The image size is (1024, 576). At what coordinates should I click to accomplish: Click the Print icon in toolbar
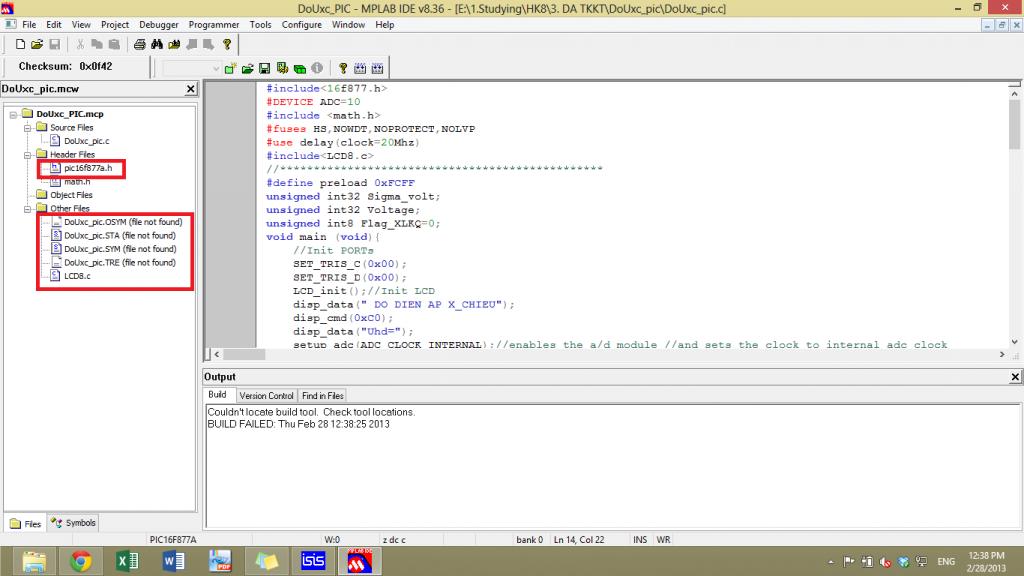coord(141,45)
